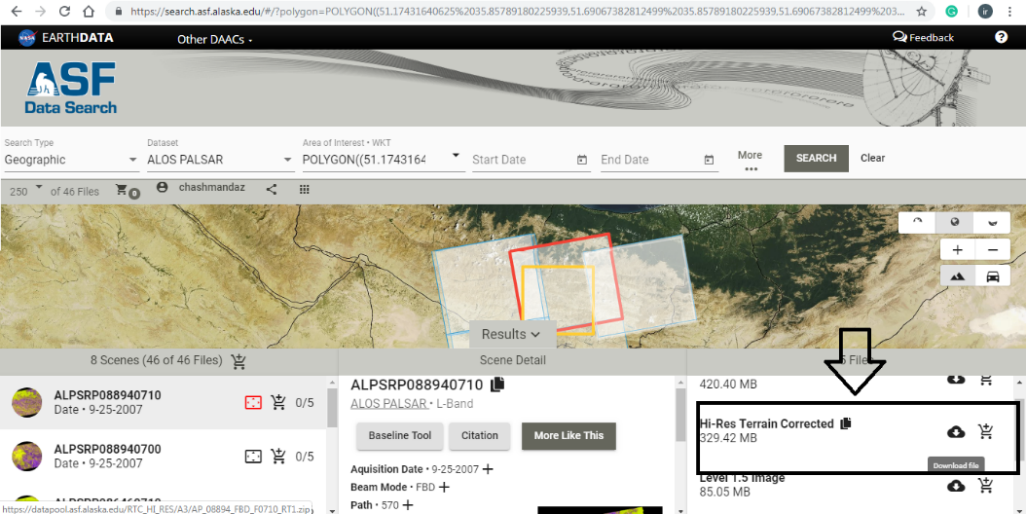
Task: Copy scene name ALPSRP088940710 in Scene Detail
Action: point(497,385)
